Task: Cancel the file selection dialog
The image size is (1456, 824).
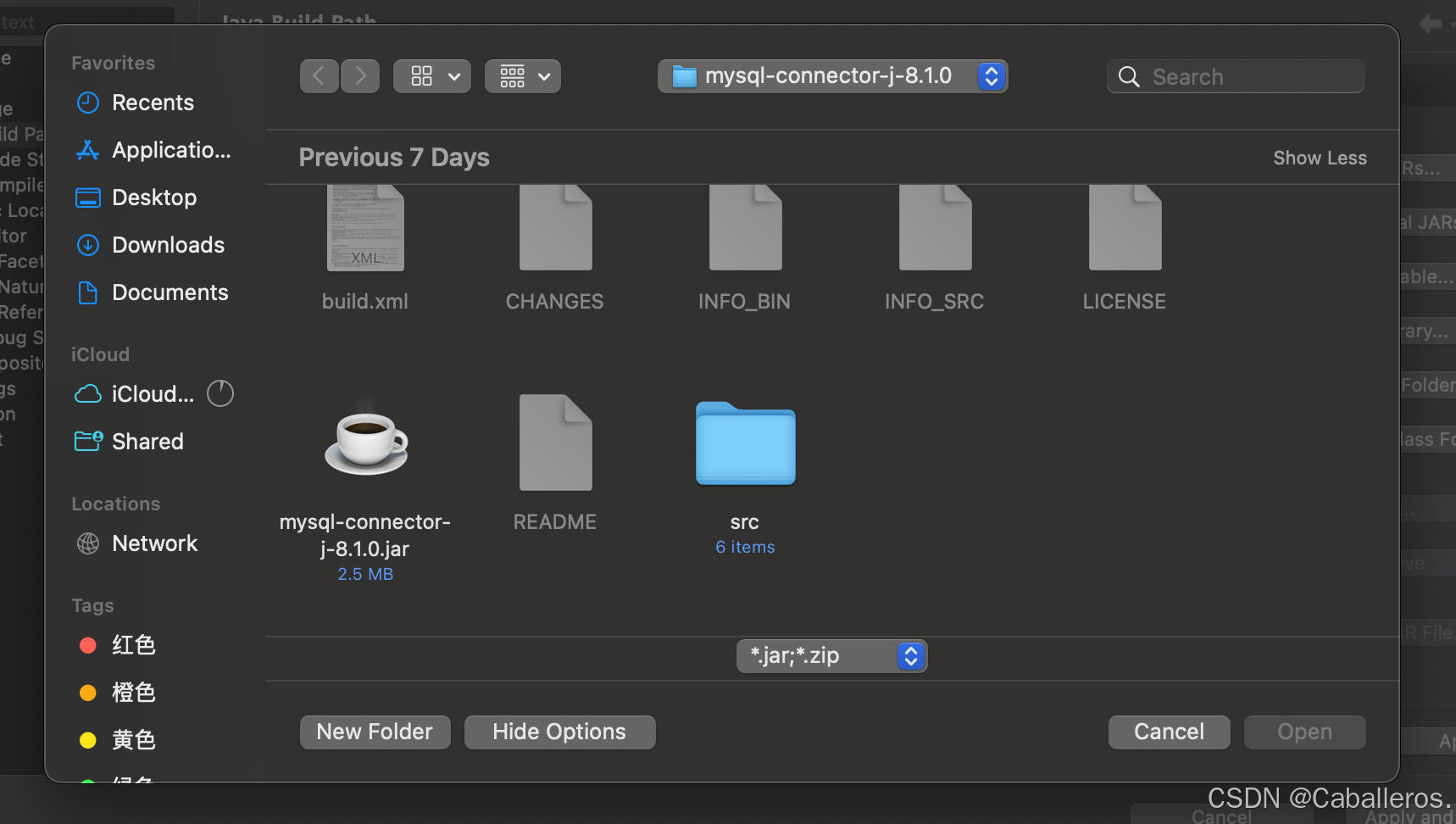Action: pos(1169,732)
